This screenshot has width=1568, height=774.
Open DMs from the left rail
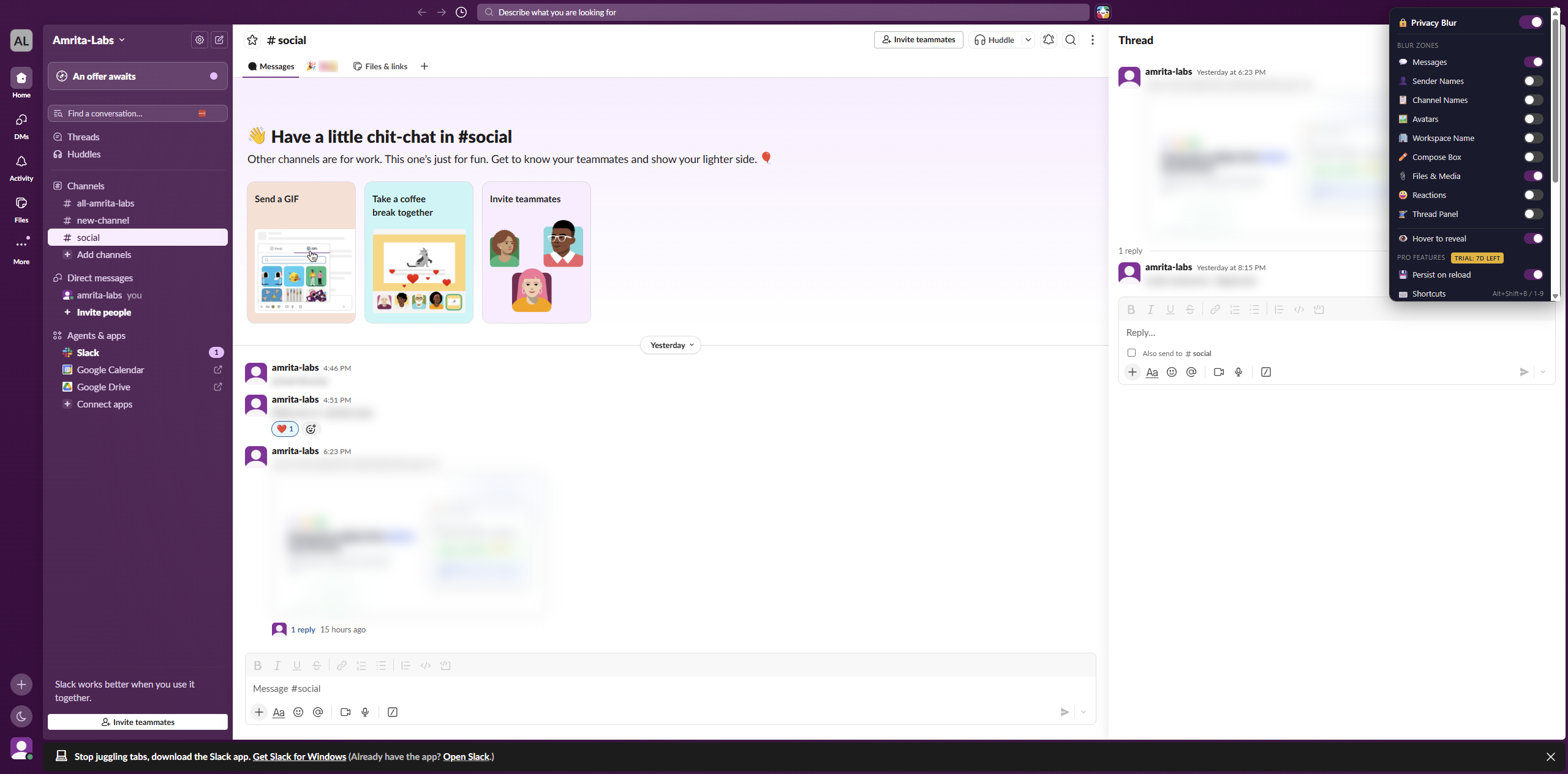[x=21, y=126]
